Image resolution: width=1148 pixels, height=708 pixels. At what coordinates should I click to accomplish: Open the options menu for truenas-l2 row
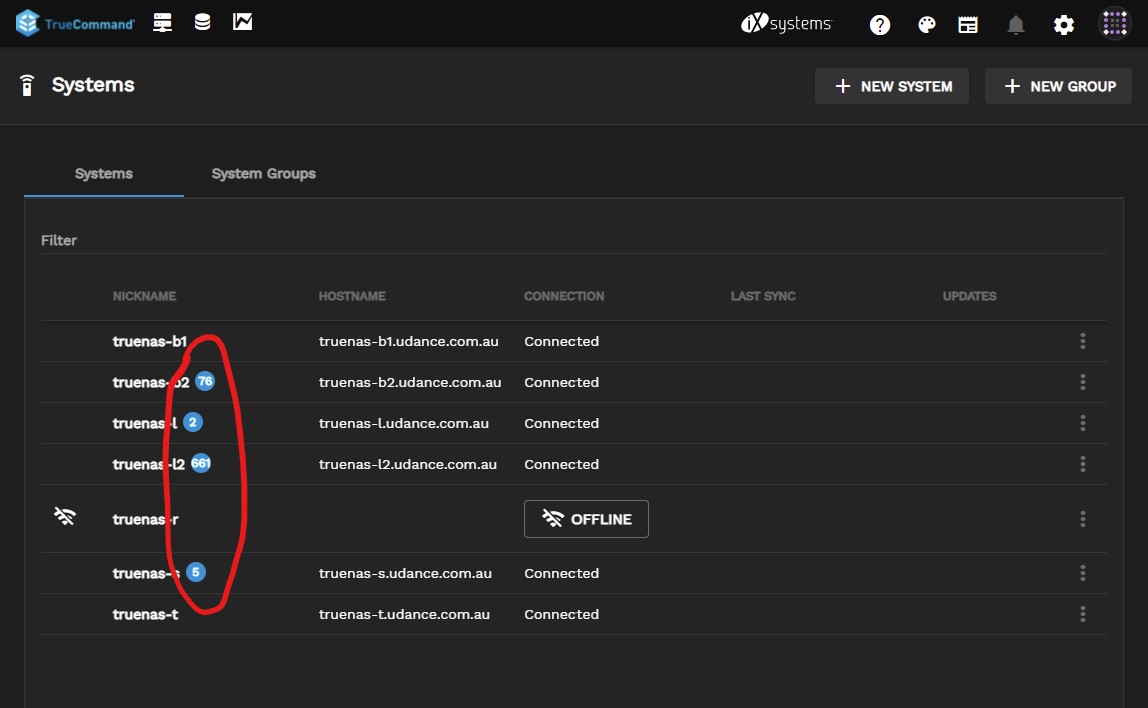(1083, 464)
